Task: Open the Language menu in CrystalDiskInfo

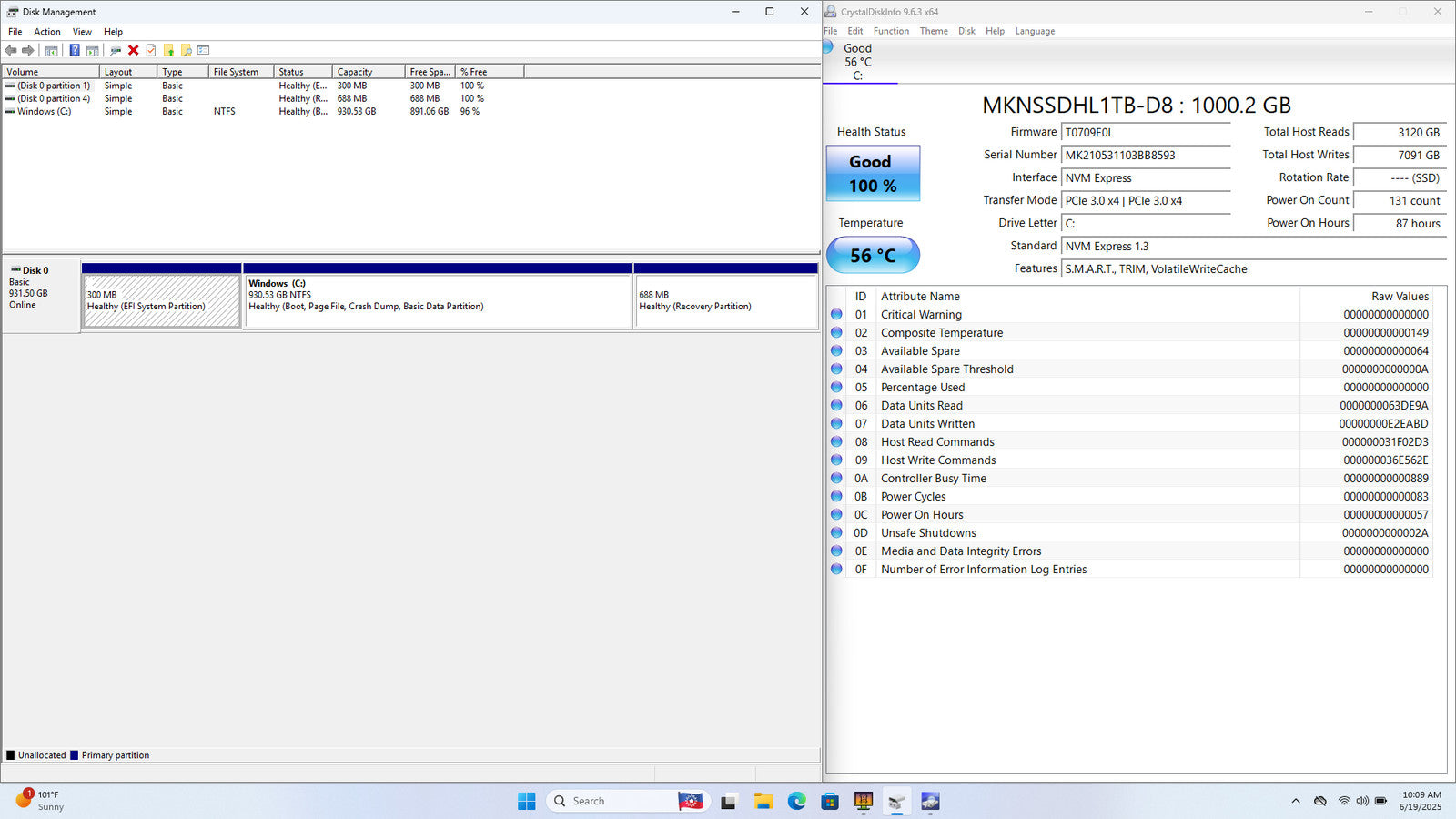Action: click(1035, 31)
